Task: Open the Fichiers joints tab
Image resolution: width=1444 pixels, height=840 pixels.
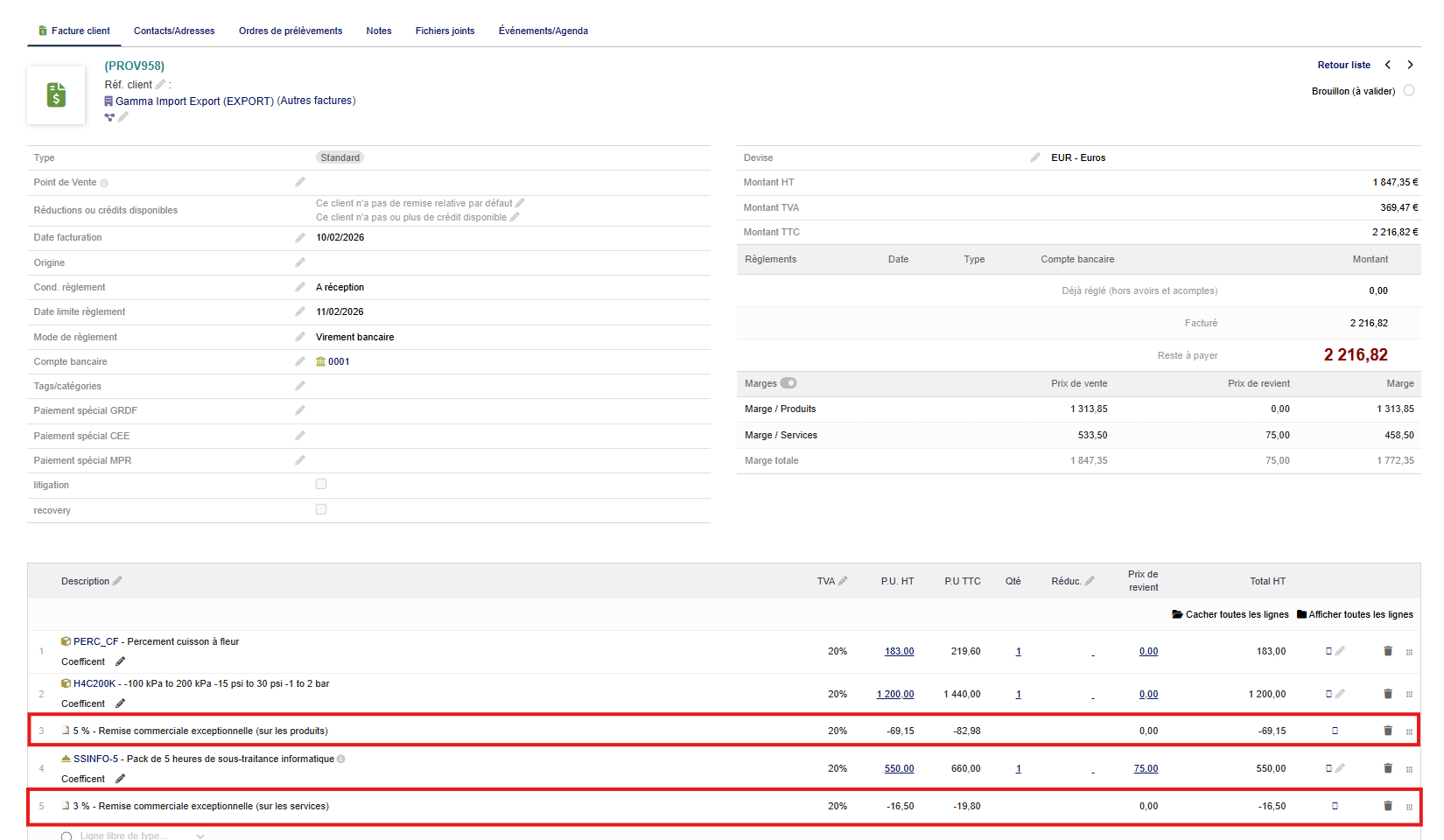Action: [445, 31]
